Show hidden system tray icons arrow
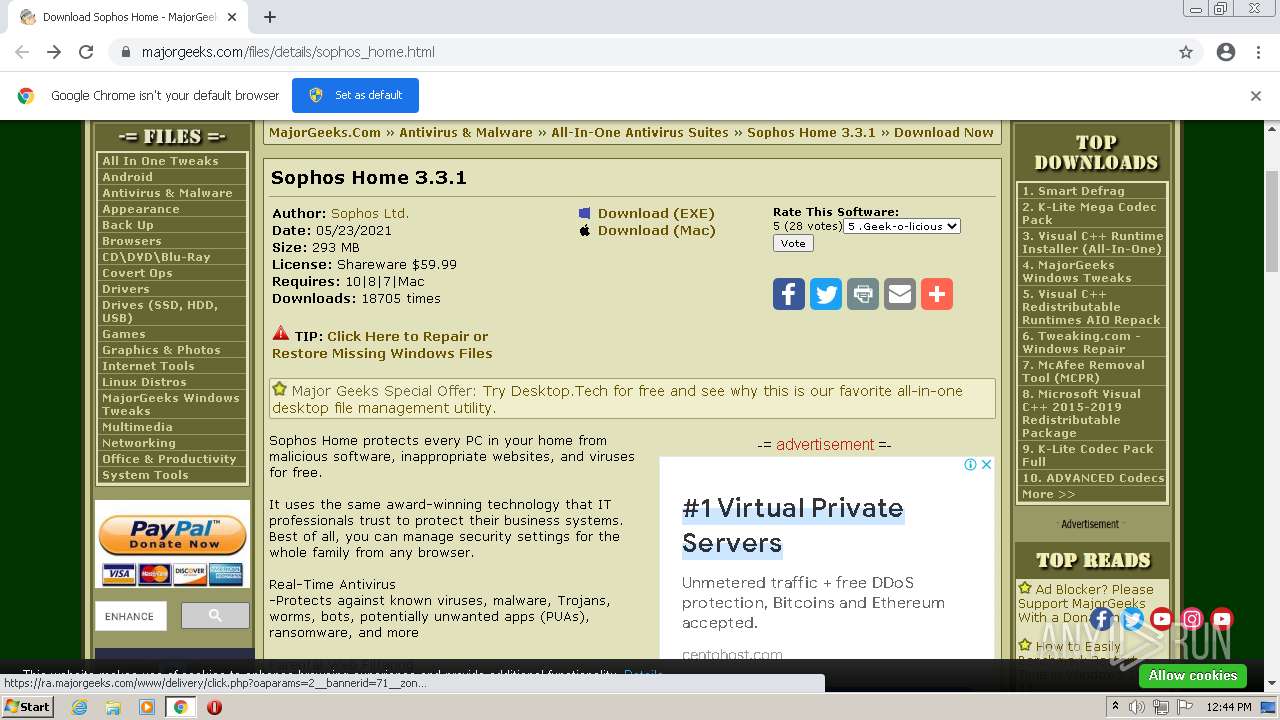This screenshot has height=720, width=1280. click(1115, 707)
